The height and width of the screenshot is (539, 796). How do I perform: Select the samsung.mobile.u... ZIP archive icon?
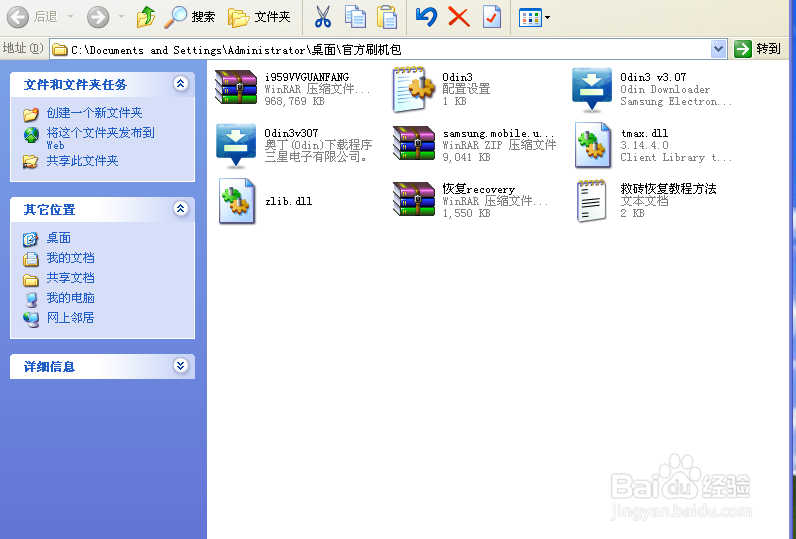[414, 143]
